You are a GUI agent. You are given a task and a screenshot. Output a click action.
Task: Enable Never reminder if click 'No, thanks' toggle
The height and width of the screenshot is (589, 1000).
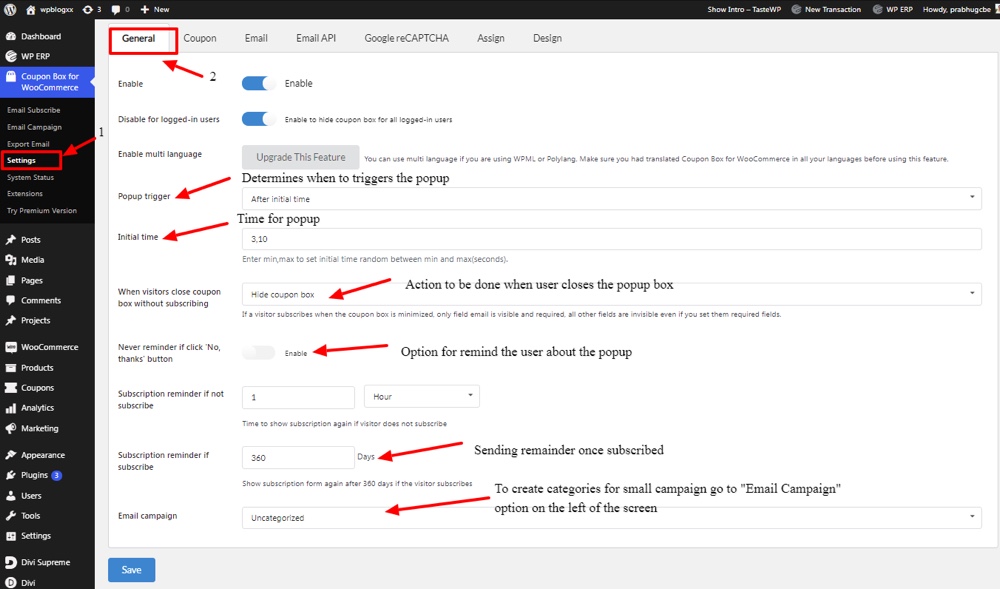coord(259,353)
